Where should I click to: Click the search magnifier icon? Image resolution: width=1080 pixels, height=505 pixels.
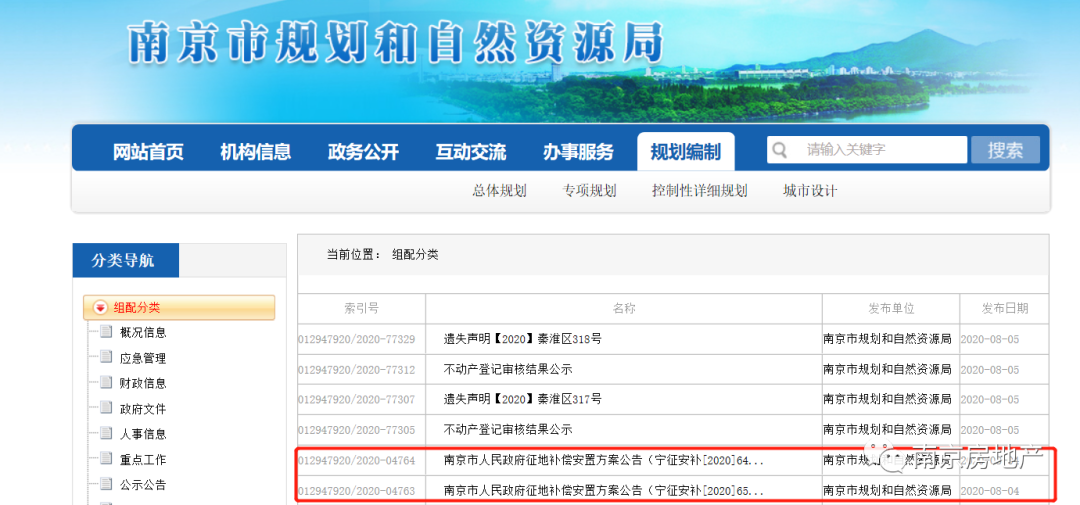pyautogui.click(x=780, y=150)
